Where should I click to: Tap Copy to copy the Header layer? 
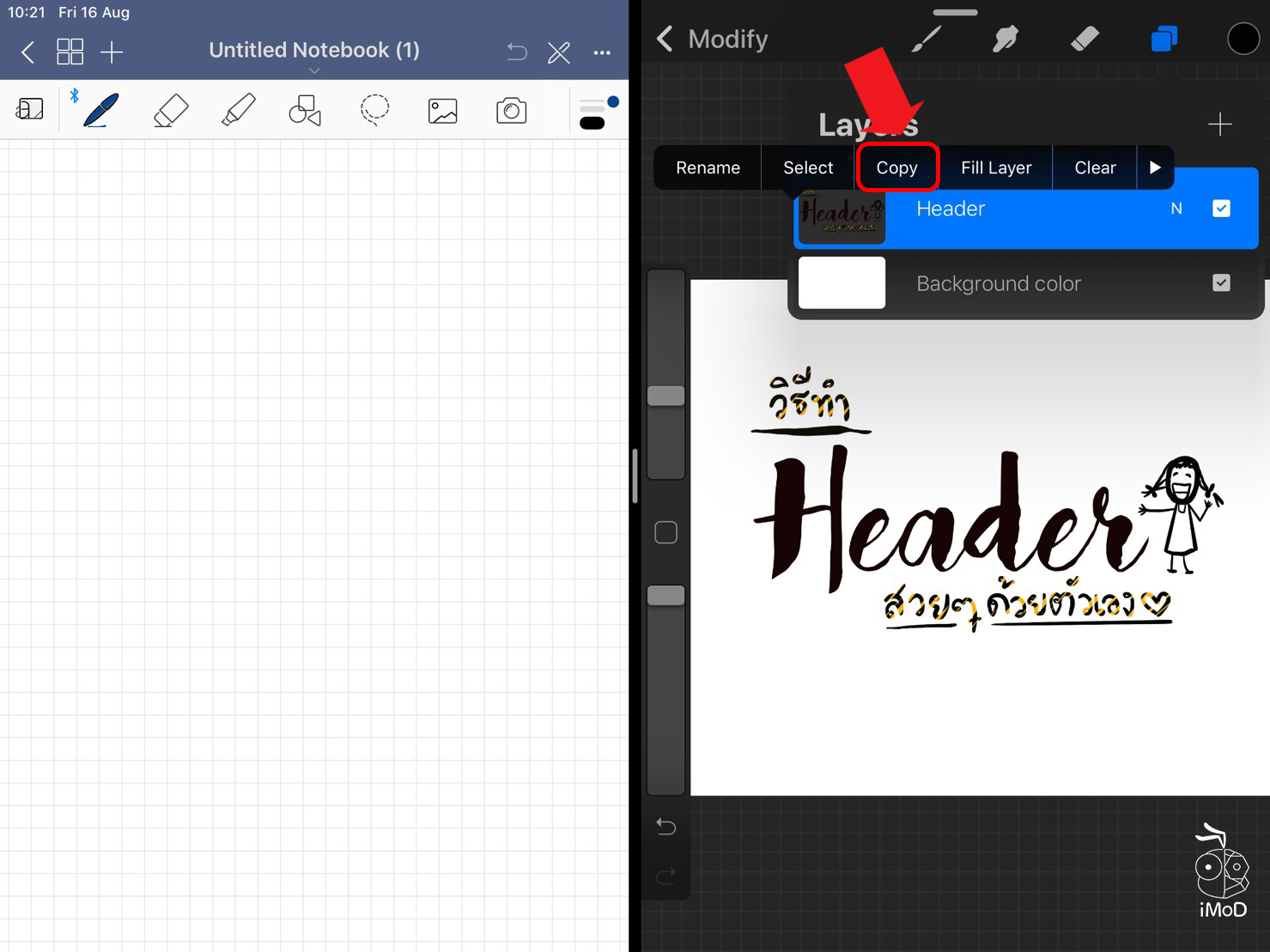(x=898, y=167)
